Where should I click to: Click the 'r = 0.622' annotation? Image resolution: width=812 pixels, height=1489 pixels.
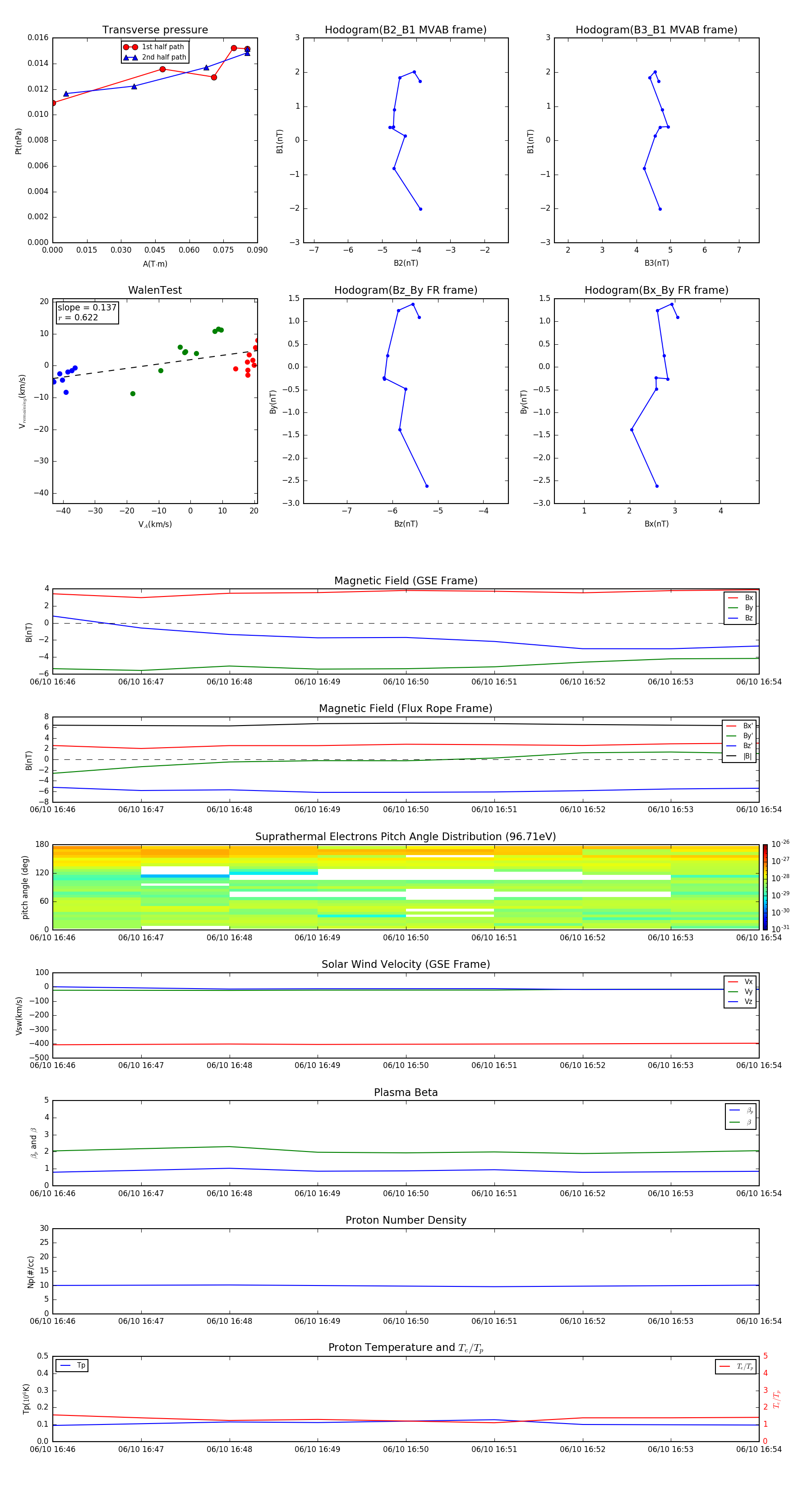tap(78, 317)
